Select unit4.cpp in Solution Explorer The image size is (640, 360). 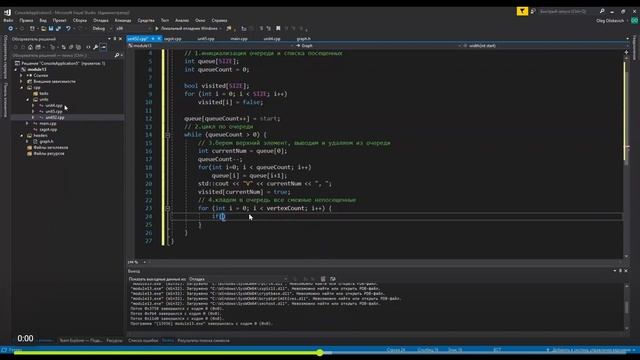(54, 106)
